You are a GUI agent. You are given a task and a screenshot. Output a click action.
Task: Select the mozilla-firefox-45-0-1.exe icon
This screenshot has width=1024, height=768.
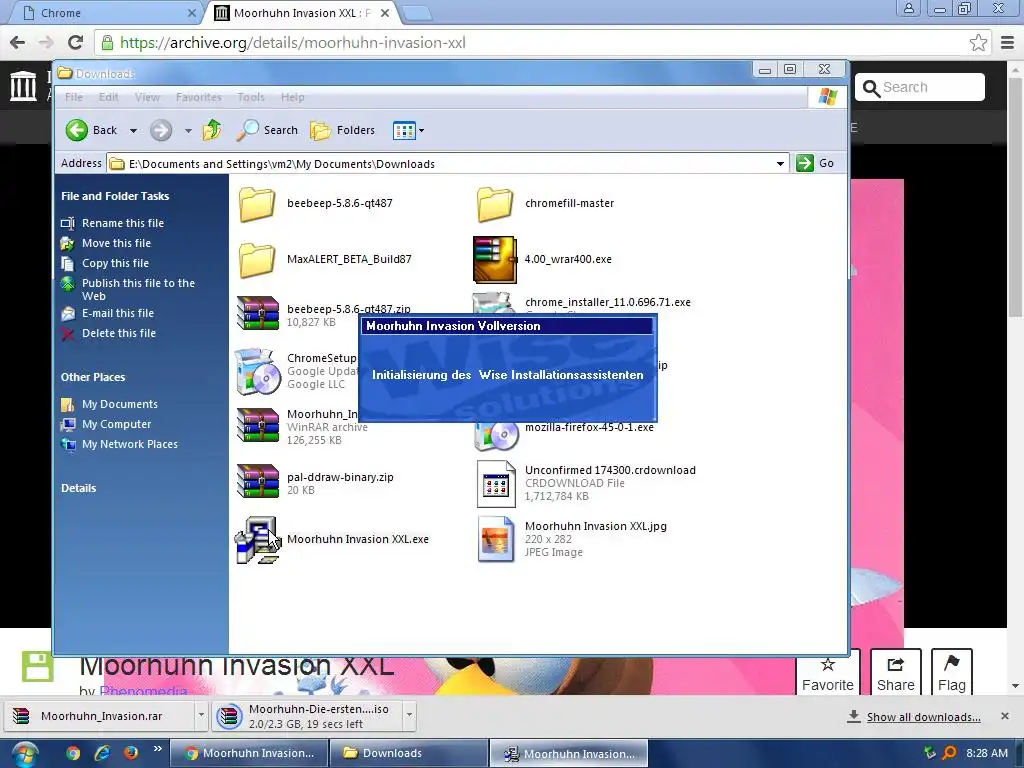pos(496,436)
